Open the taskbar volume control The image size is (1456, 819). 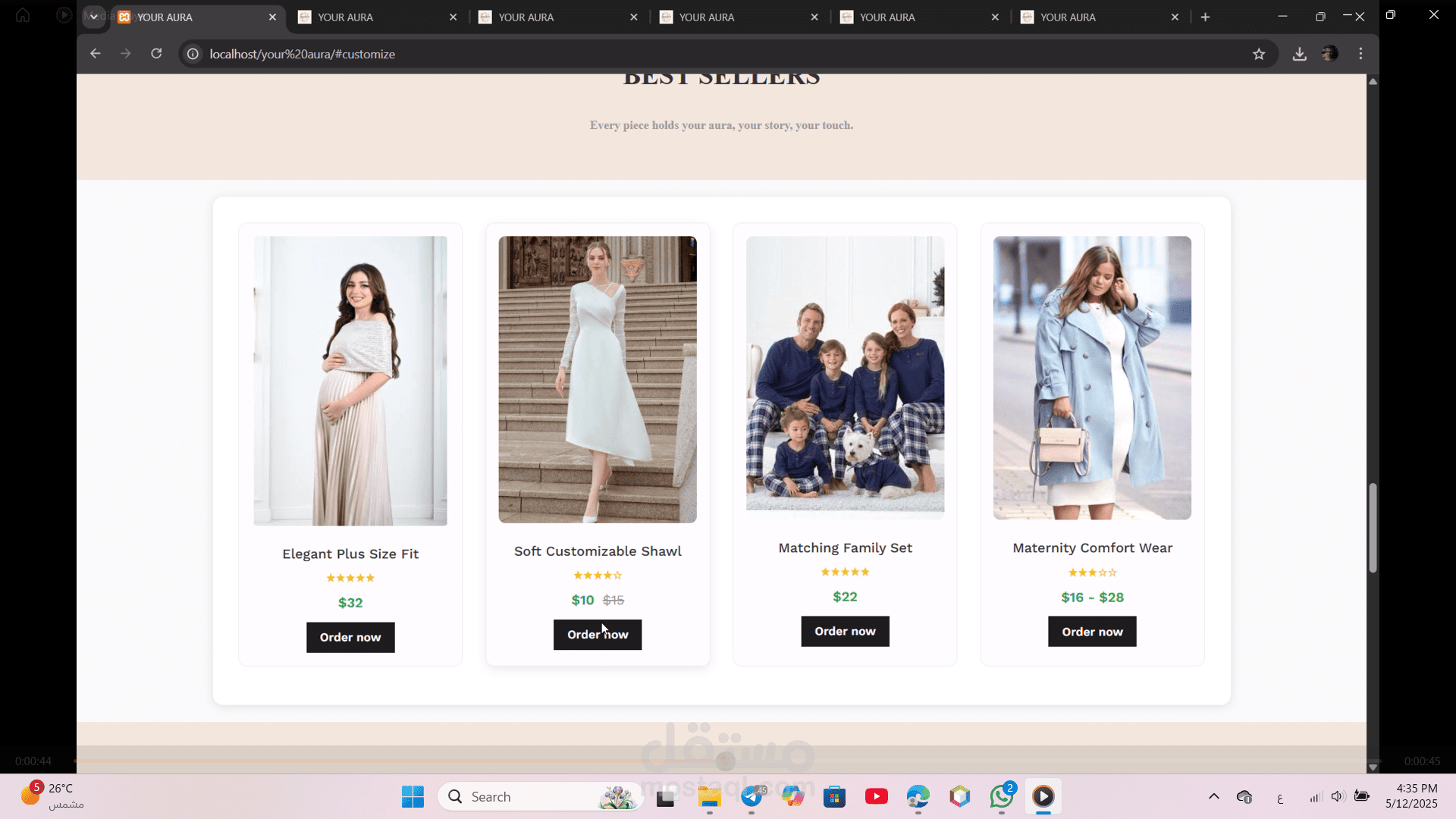(1337, 796)
